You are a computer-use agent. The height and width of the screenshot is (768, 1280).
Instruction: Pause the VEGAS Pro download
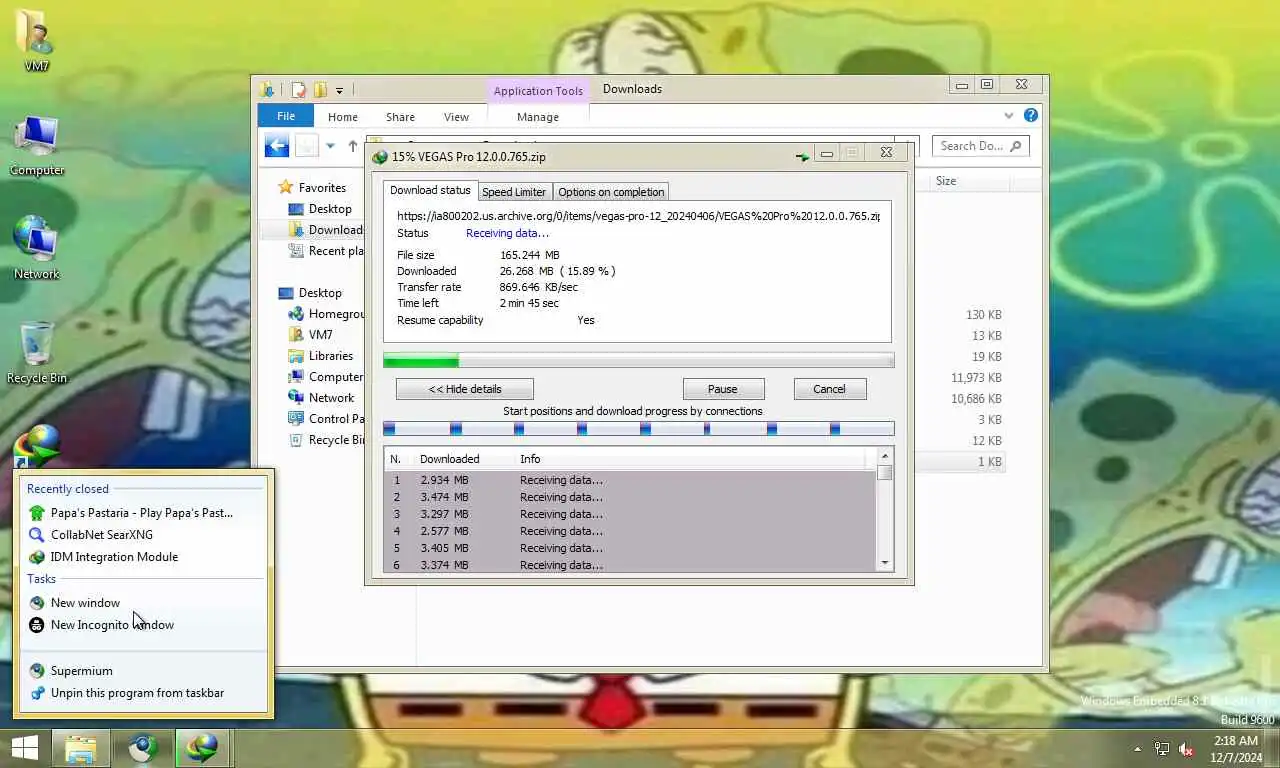[723, 389]
